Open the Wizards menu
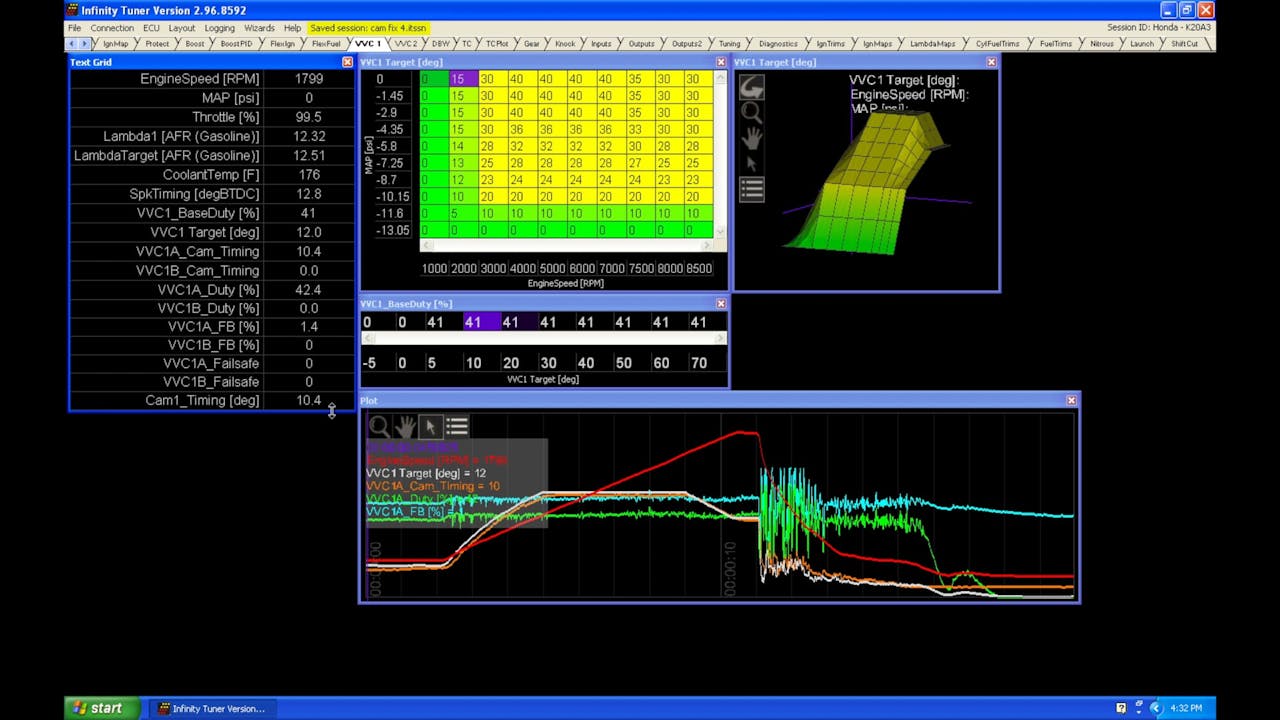 point(259,28)
